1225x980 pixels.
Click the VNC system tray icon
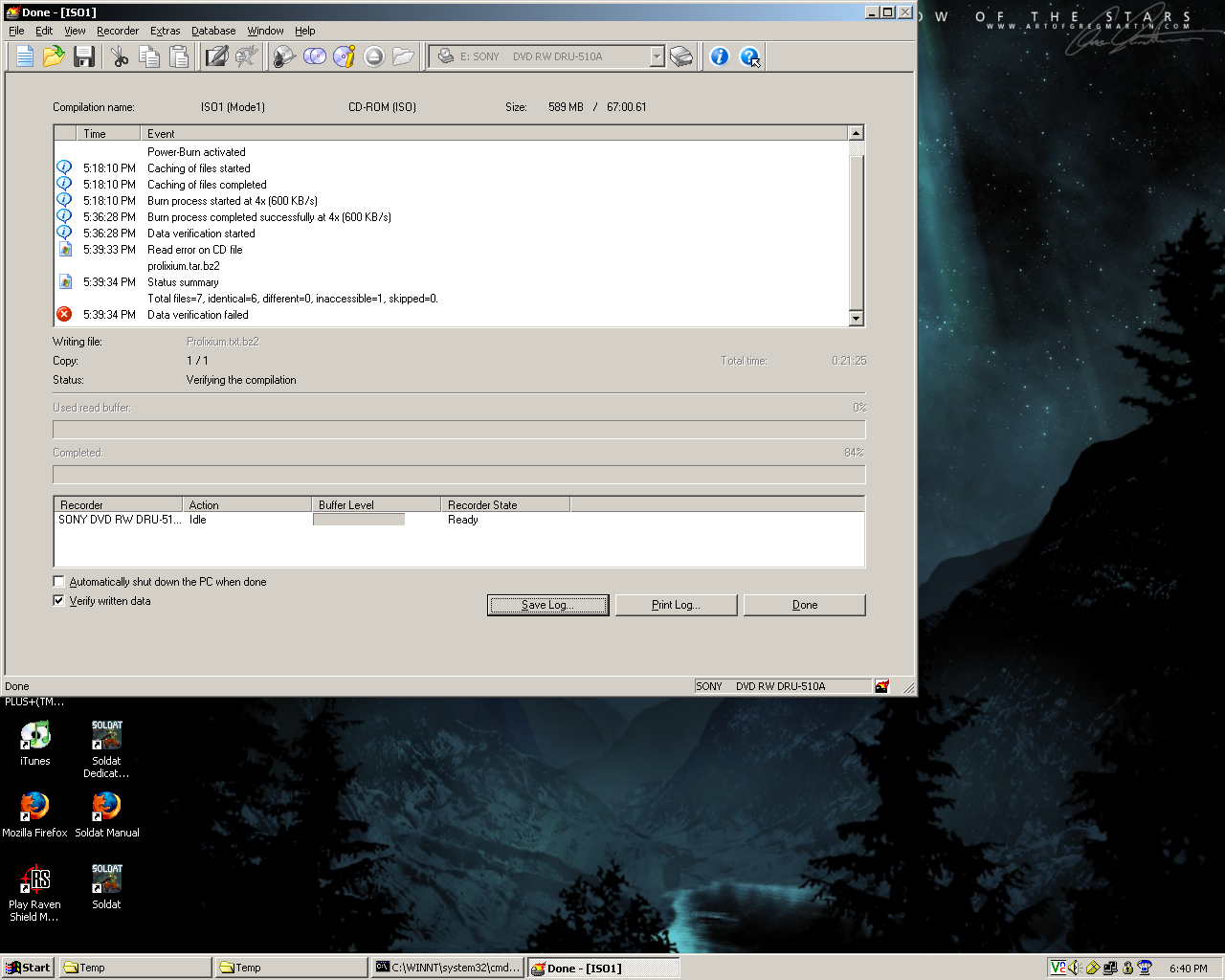coord(1058,968)
